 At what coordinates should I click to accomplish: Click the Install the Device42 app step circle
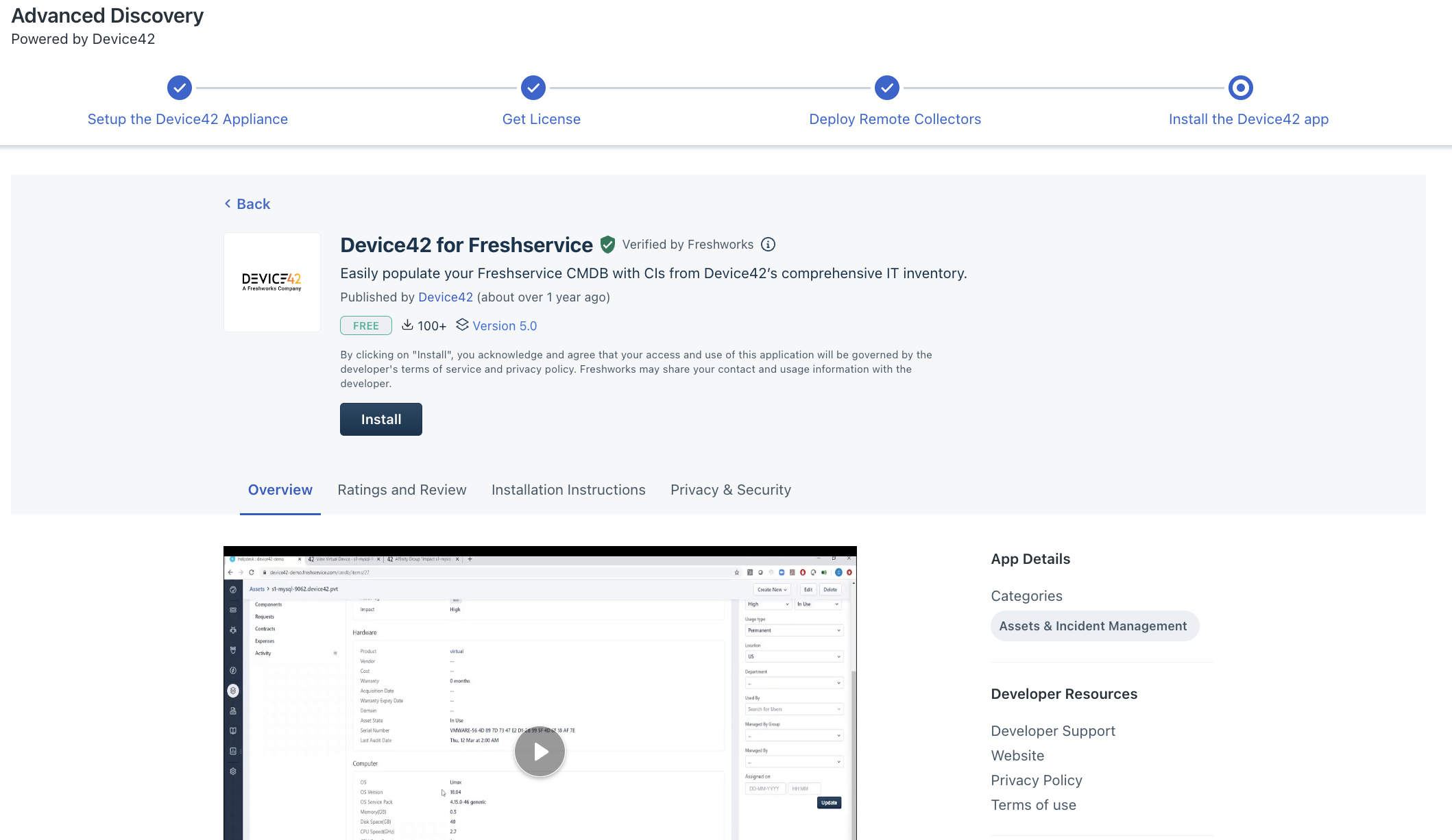tap(1241, 88)
